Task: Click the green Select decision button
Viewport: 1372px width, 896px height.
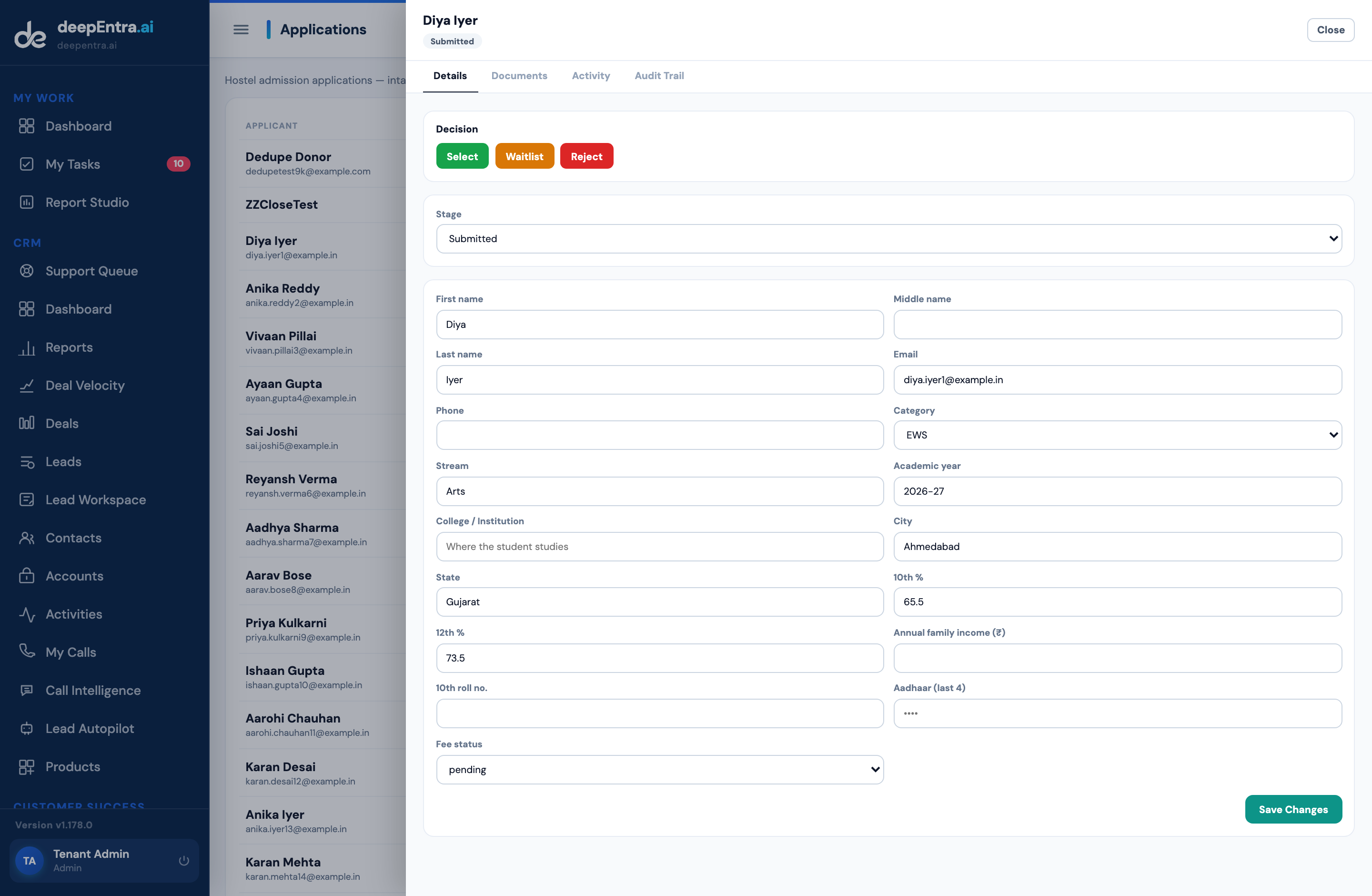Action: [x=462, y=156]
